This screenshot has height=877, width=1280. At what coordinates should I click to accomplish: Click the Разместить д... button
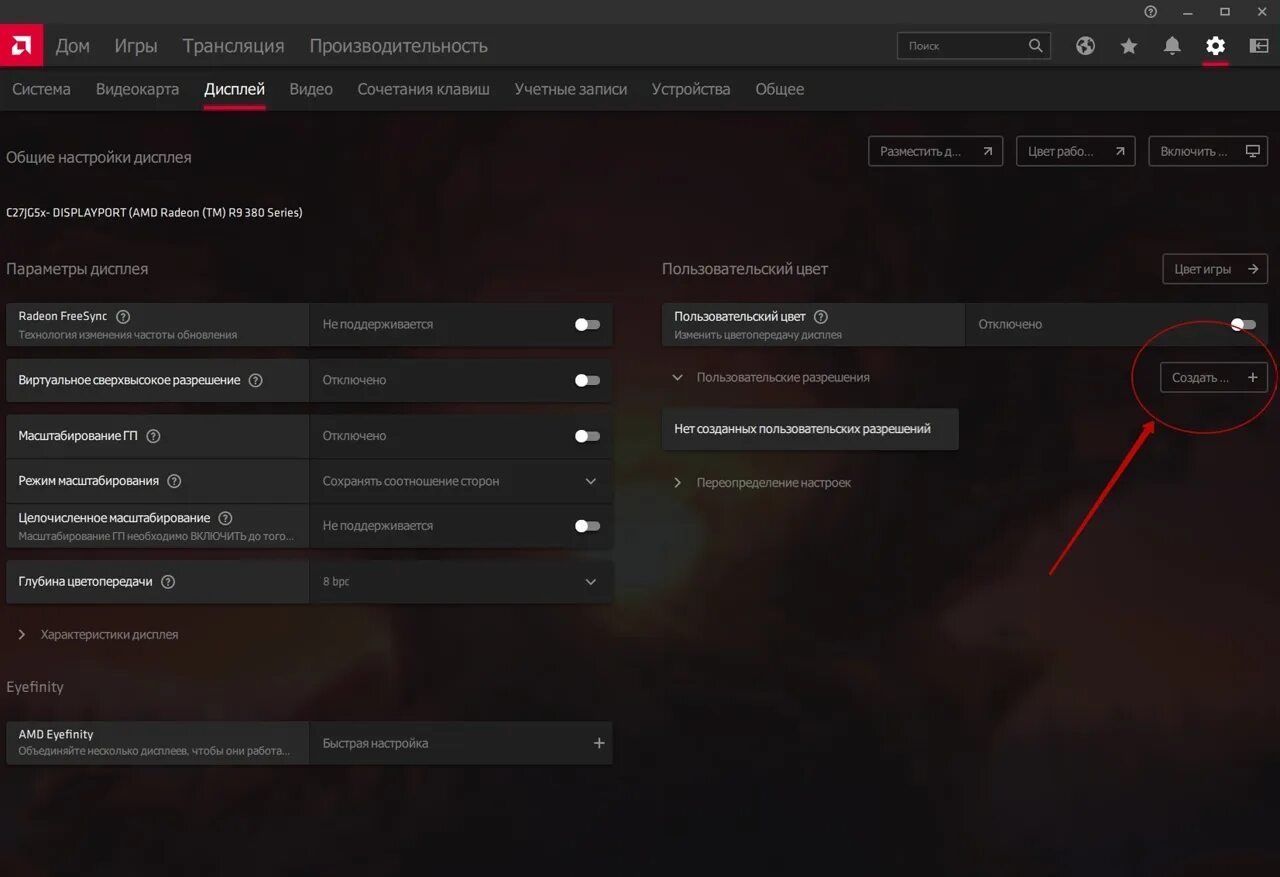[935, 151]
